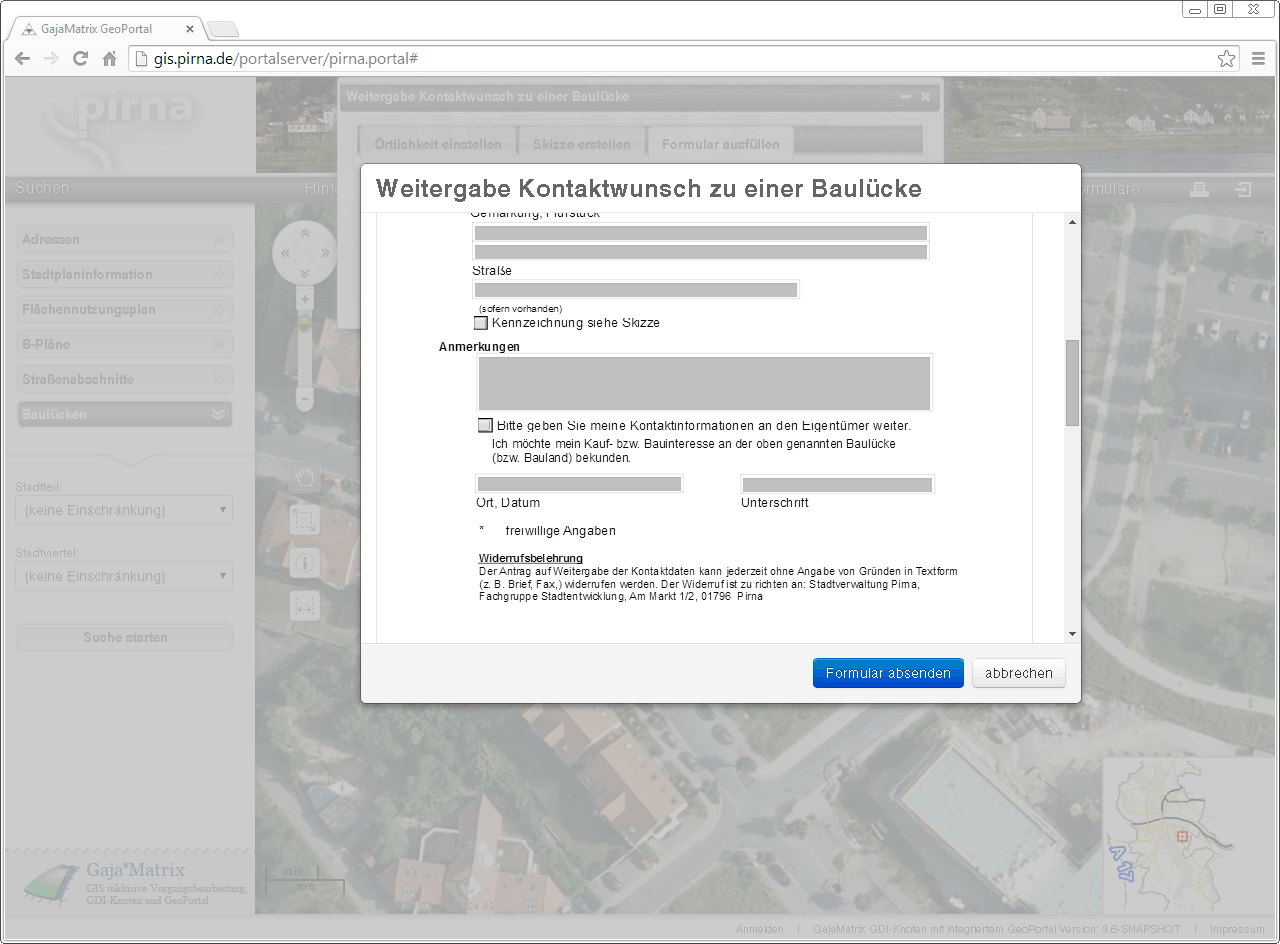Click the print icon in the toolbar
This screenshot has height=944, width=1280.
(1200, 189)
